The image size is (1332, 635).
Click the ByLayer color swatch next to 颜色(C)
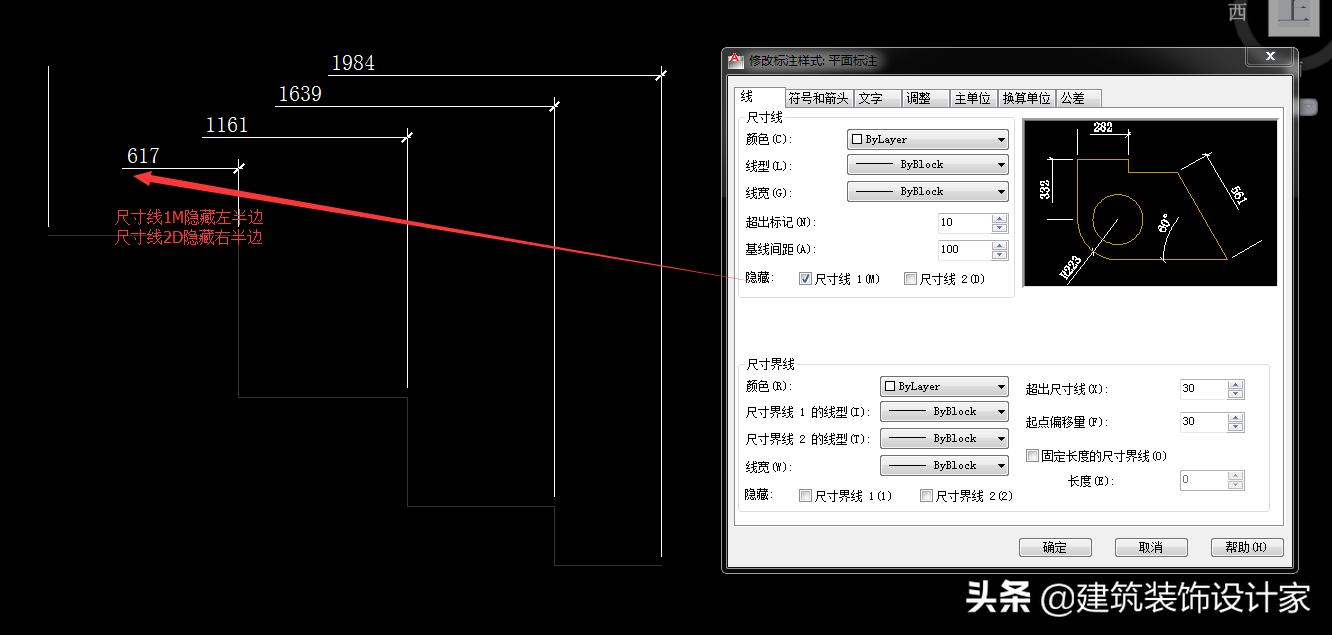857,139
